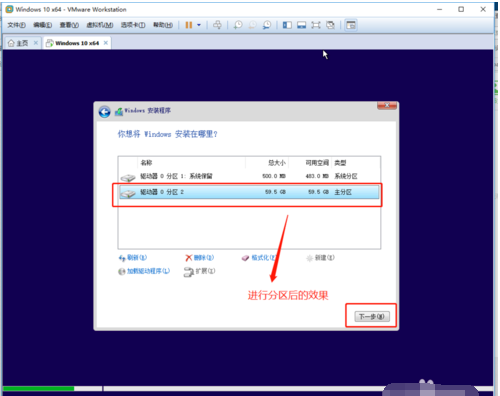
Task: Click the 下一步(N) button
Action: click(x=372, y=316)
